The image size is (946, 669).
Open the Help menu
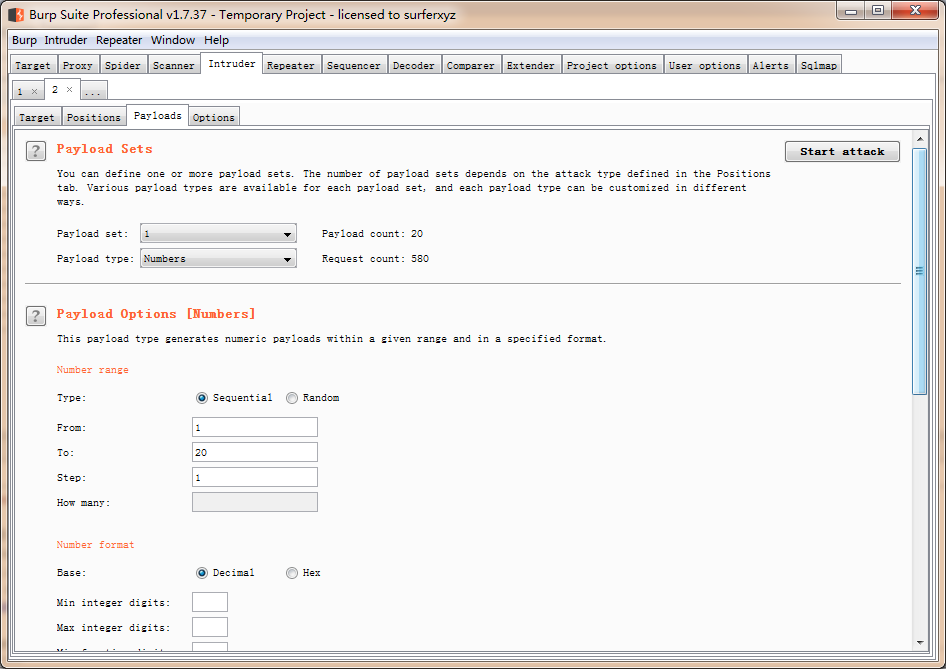click(x=216, y=40)
